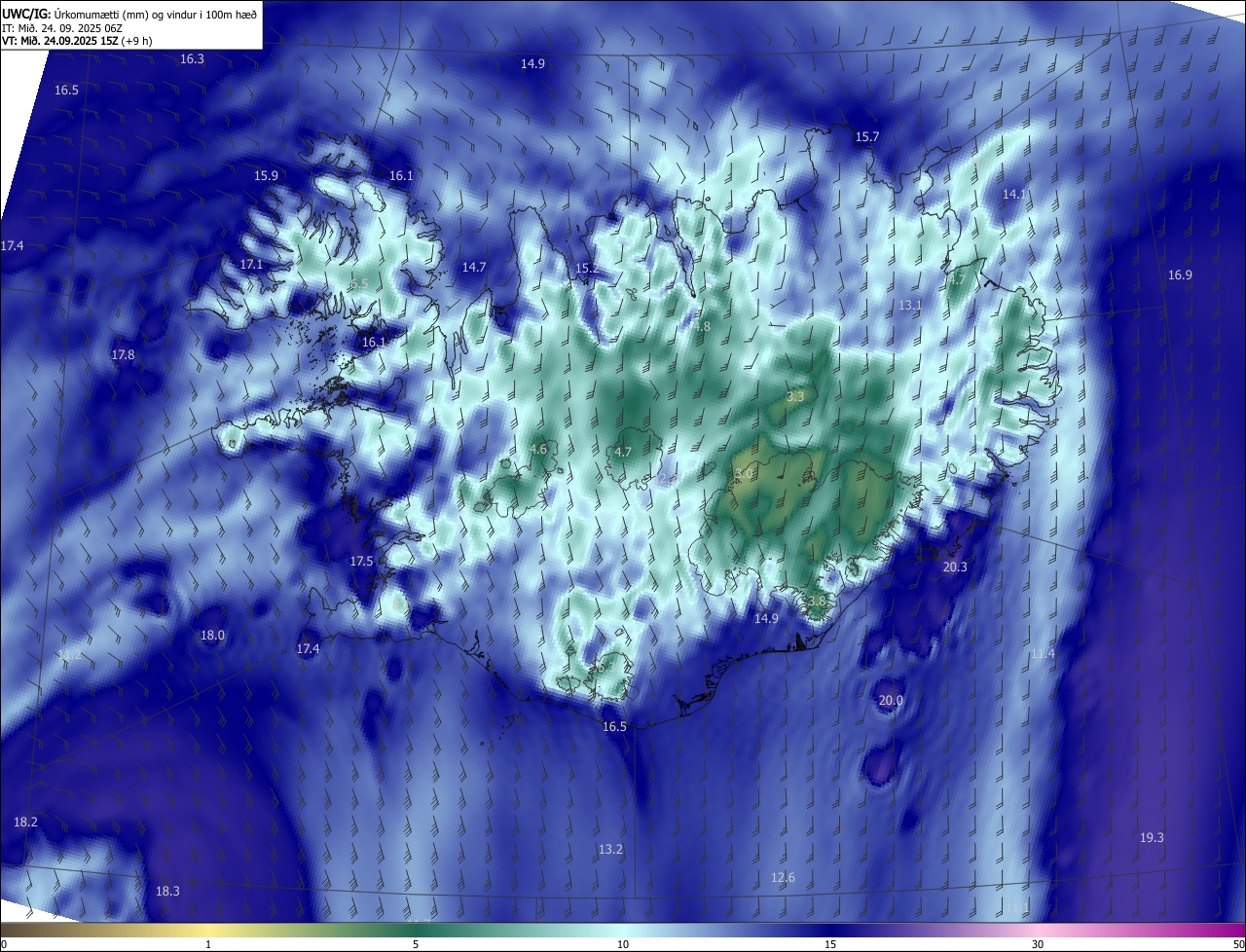The width and height of the screenshot is (1246, 952).
Task: Click the 4.6 value label
Action: tap(537, 450)
